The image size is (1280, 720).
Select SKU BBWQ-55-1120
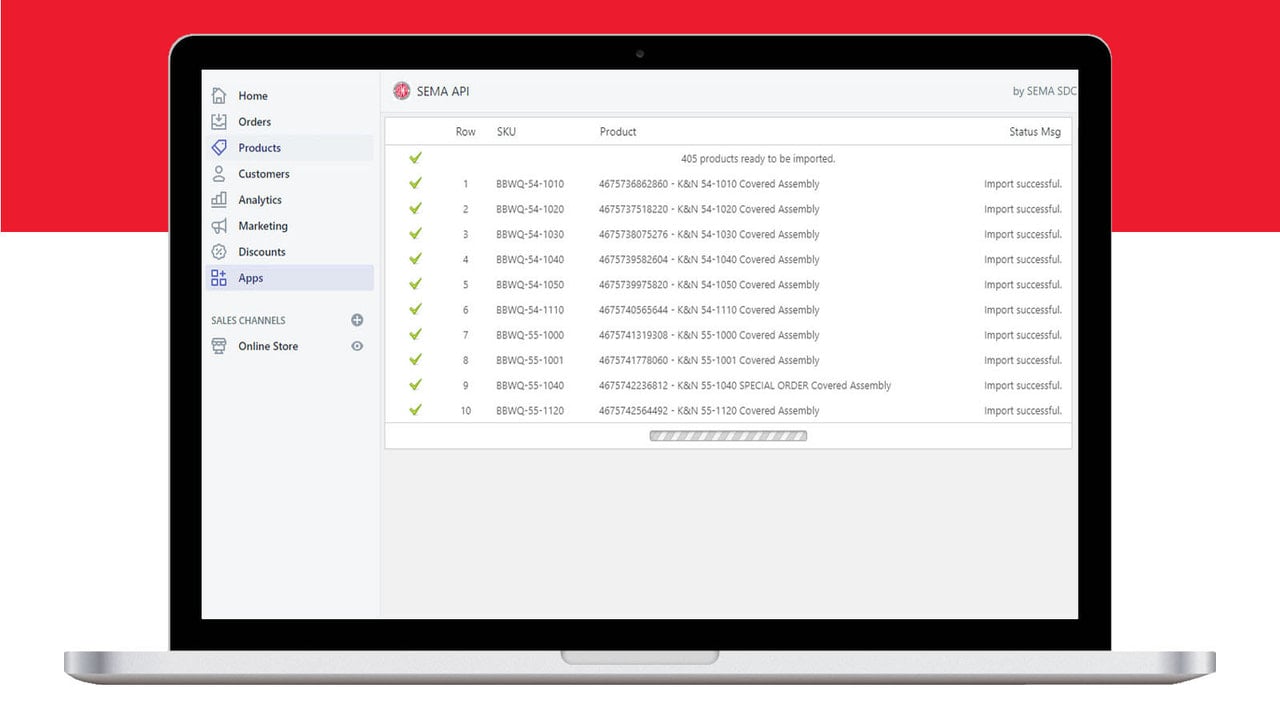click(530, 411)
